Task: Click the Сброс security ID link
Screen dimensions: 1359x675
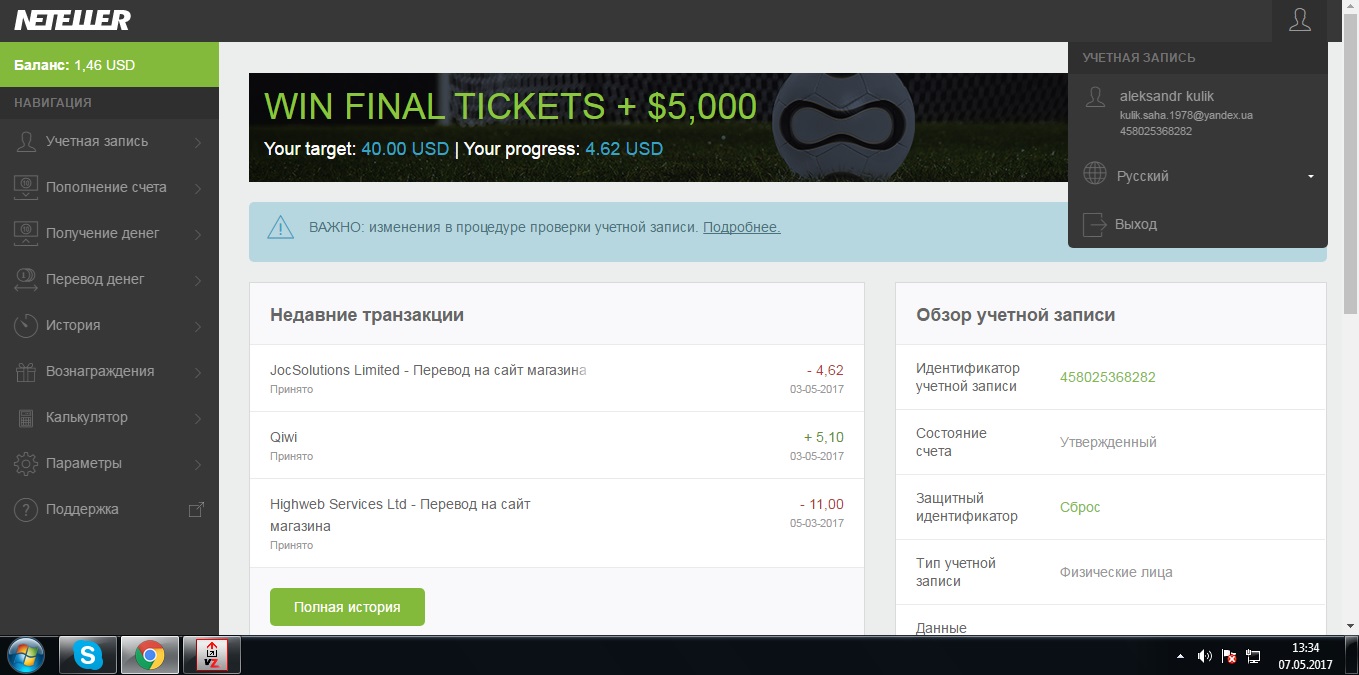Action: pos(1080,507)
